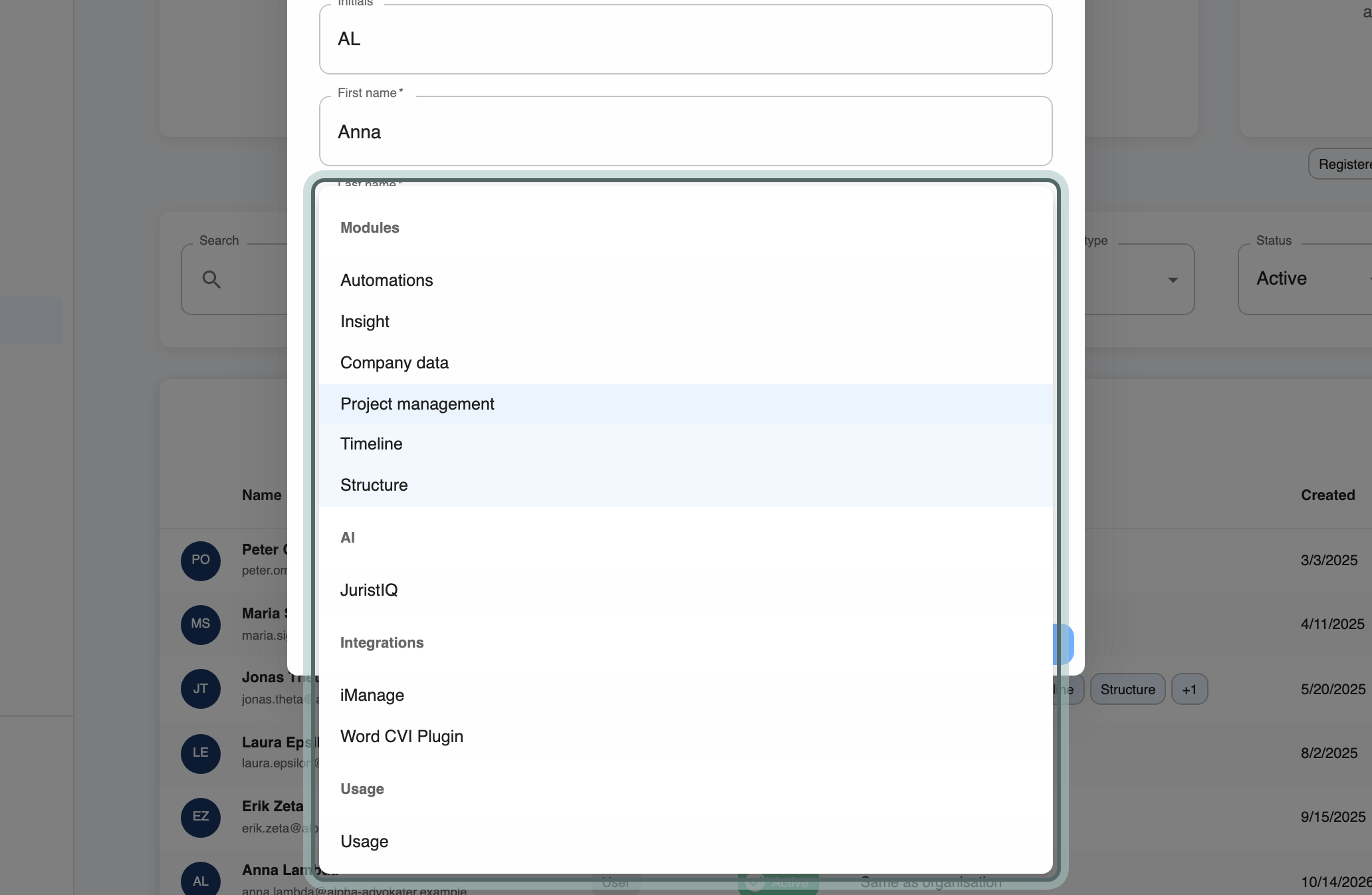
Task: Sort by the Created column header
Action: pyautogui.click(x=1327, y=495)
